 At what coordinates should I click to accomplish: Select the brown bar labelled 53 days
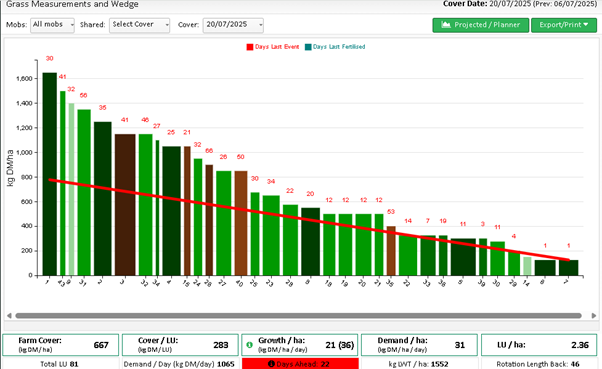[x=391, y=251]
